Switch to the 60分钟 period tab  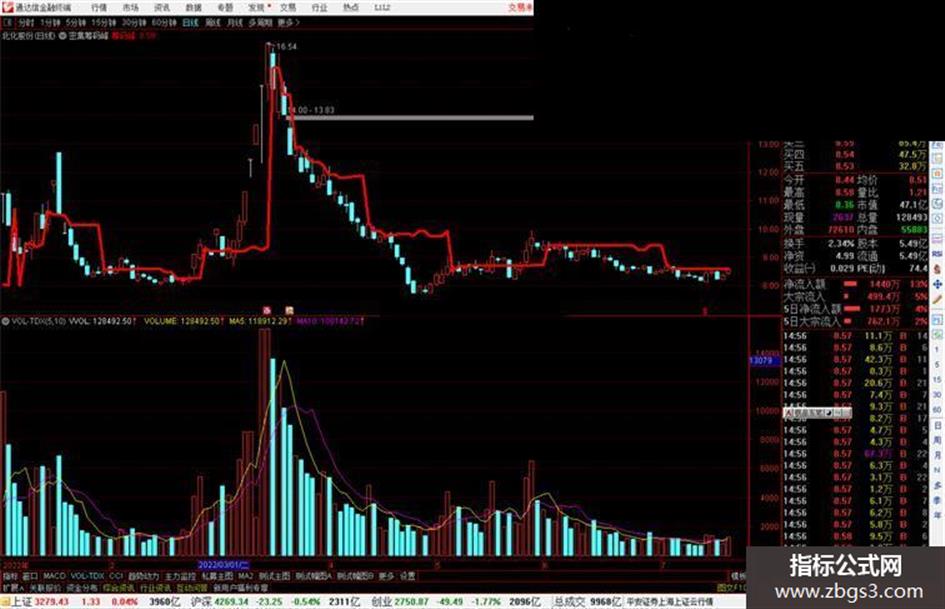coord(163,23)
